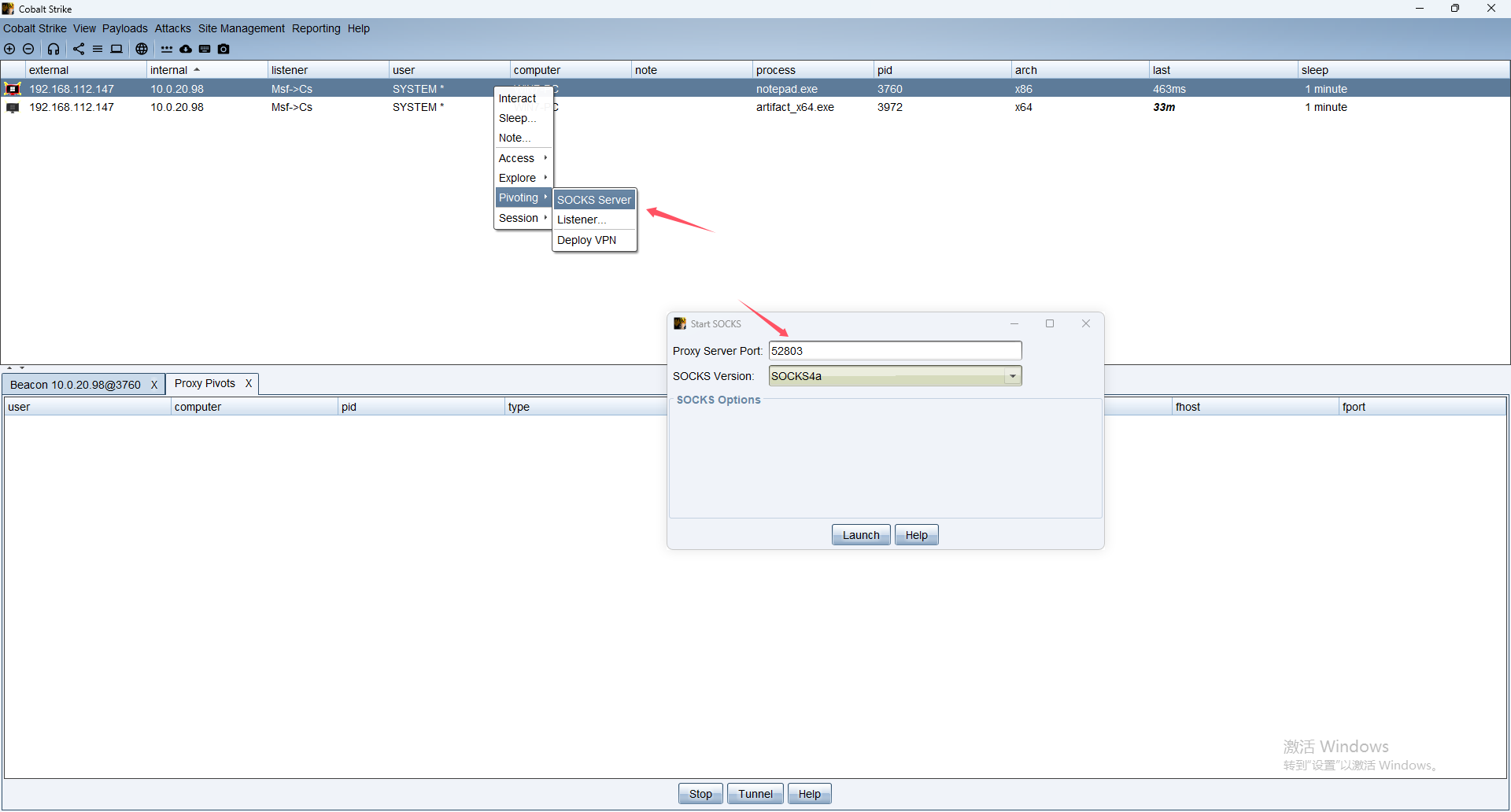1511x812 pixels.
Task: Open keystrokes via the keyboard icon
Action: point(205,49)
